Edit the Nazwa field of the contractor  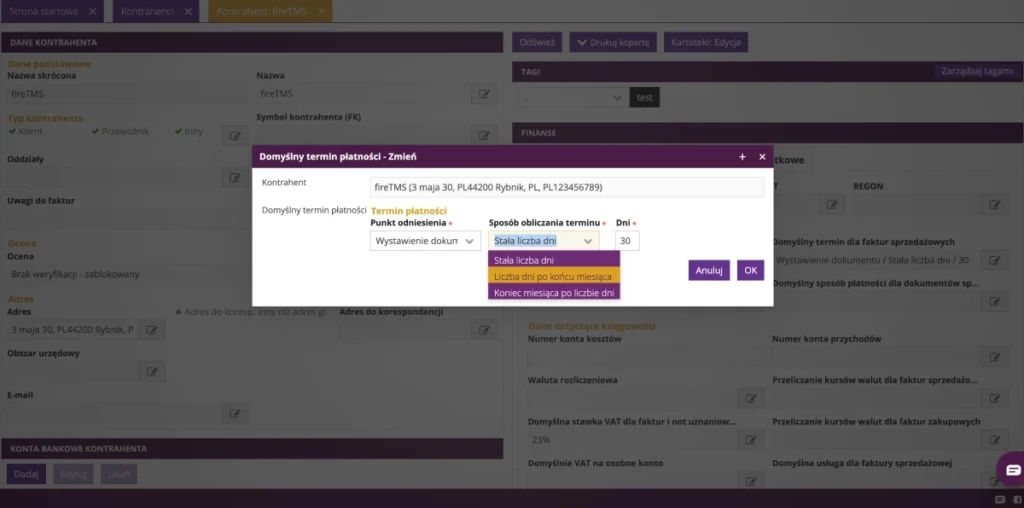click(484, 94)
